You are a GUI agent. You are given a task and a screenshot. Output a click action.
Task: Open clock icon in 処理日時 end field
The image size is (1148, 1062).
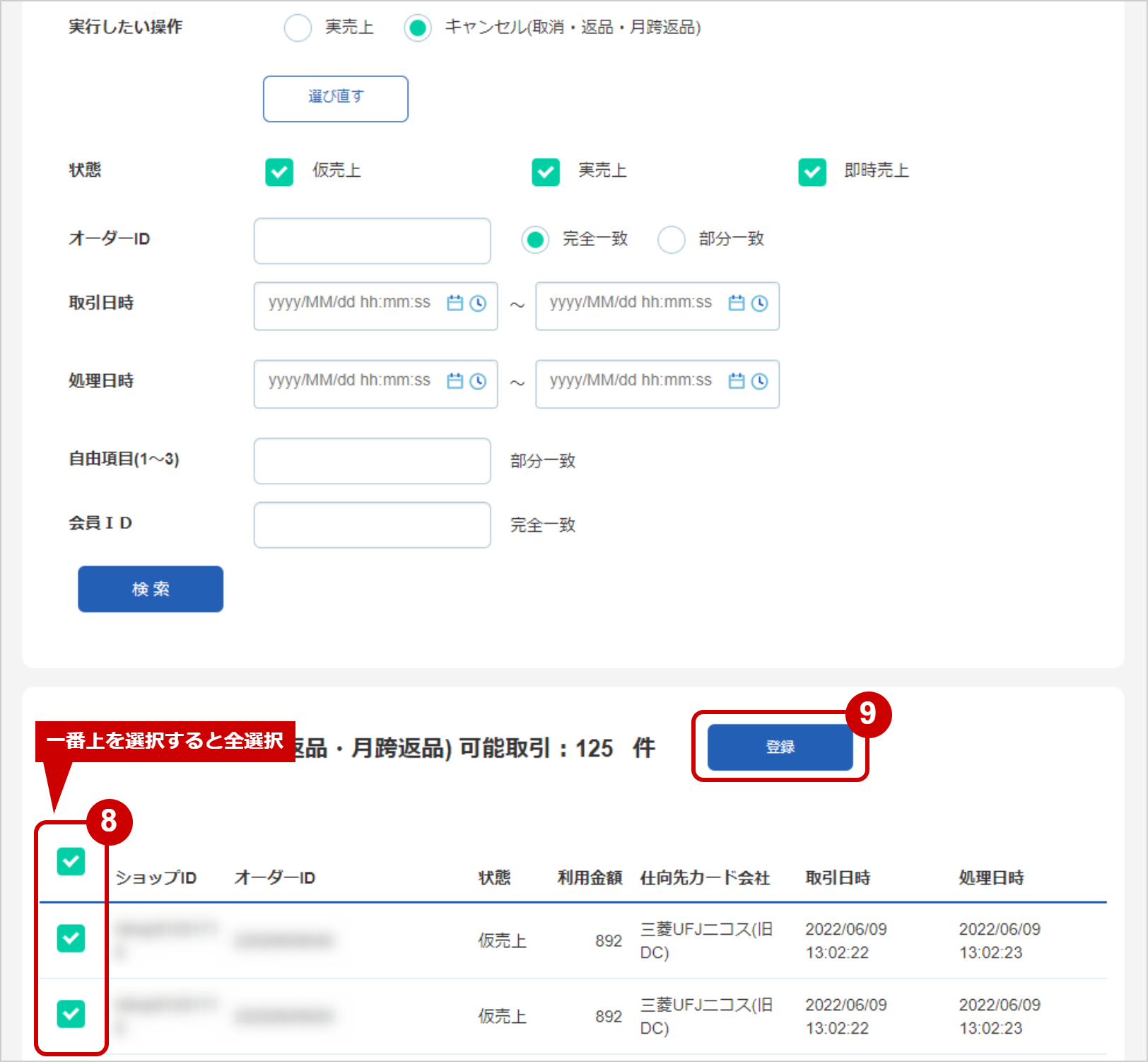(759, 381)
